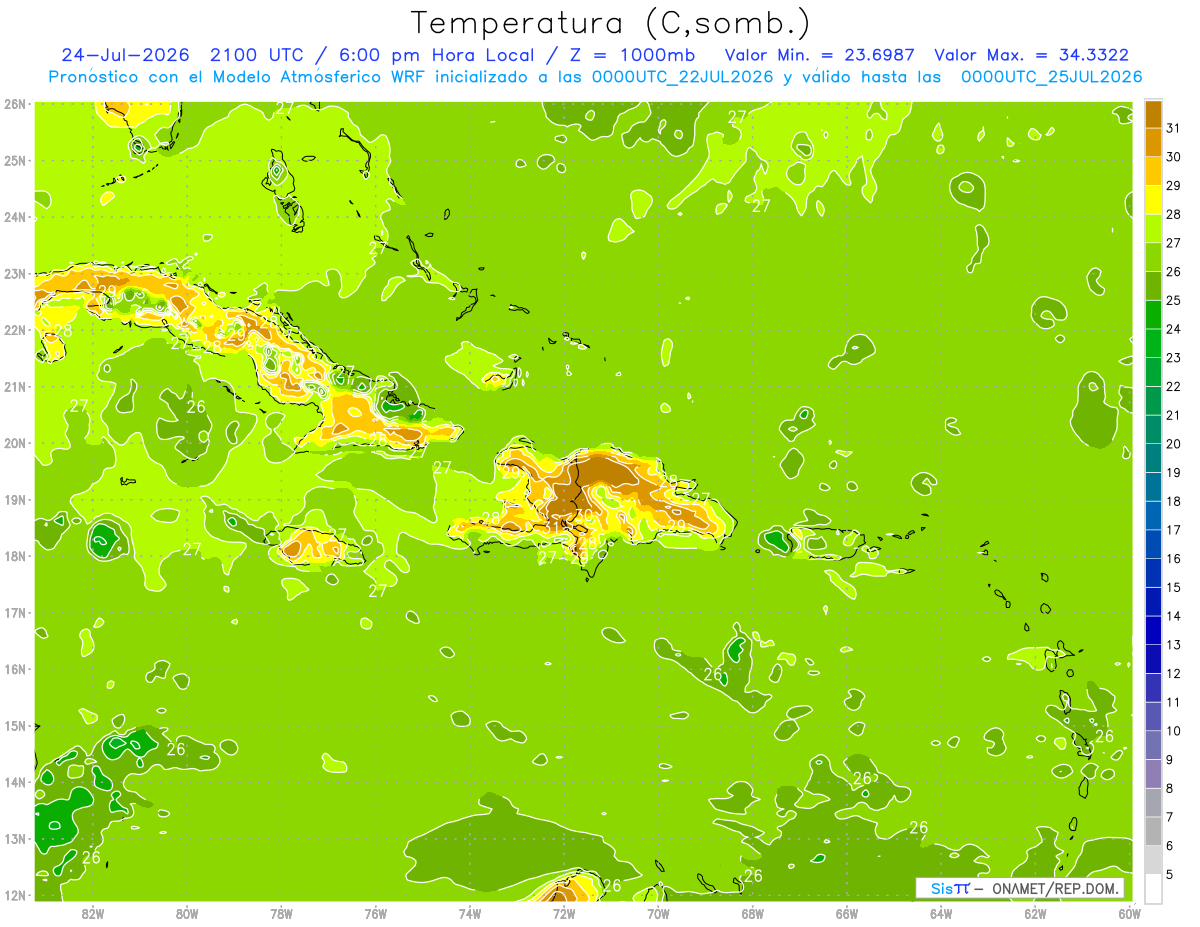Pick the brown swatch above 31
The width and height of the screenshot is (1200, 927).
(x=1152, y=114)
